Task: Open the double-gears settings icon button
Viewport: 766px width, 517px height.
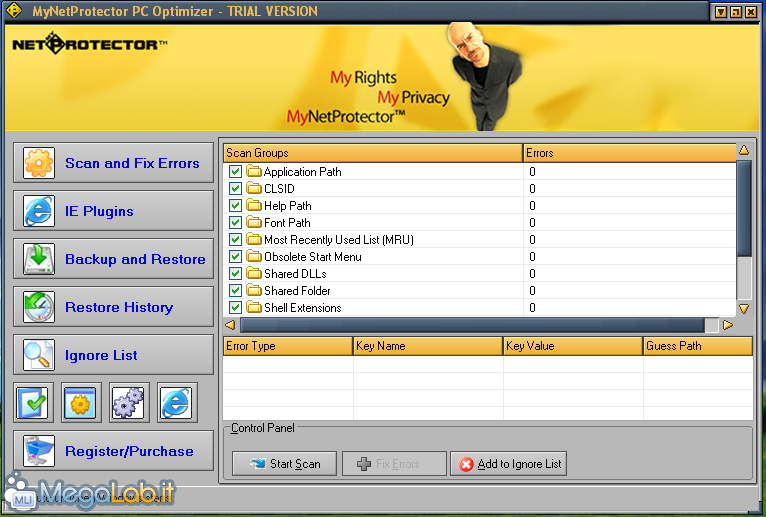Action: pos(129,402)
